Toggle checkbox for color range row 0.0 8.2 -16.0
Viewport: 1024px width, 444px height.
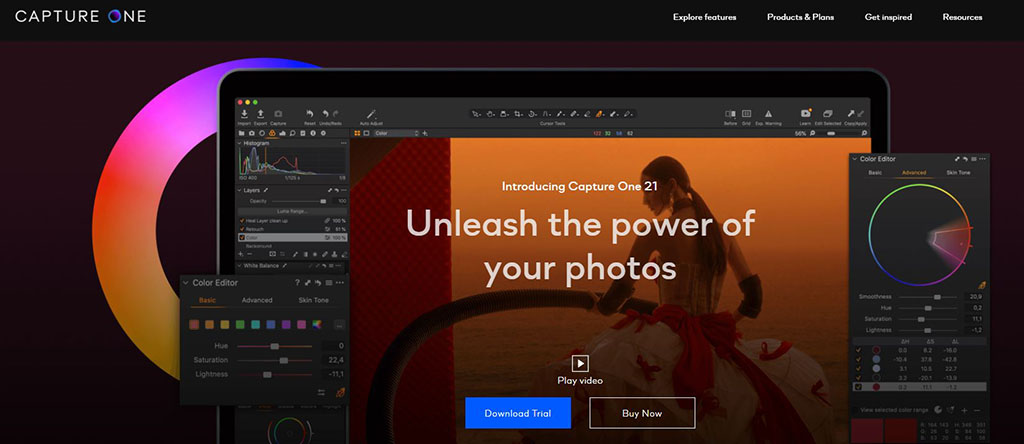pos(858,350)
